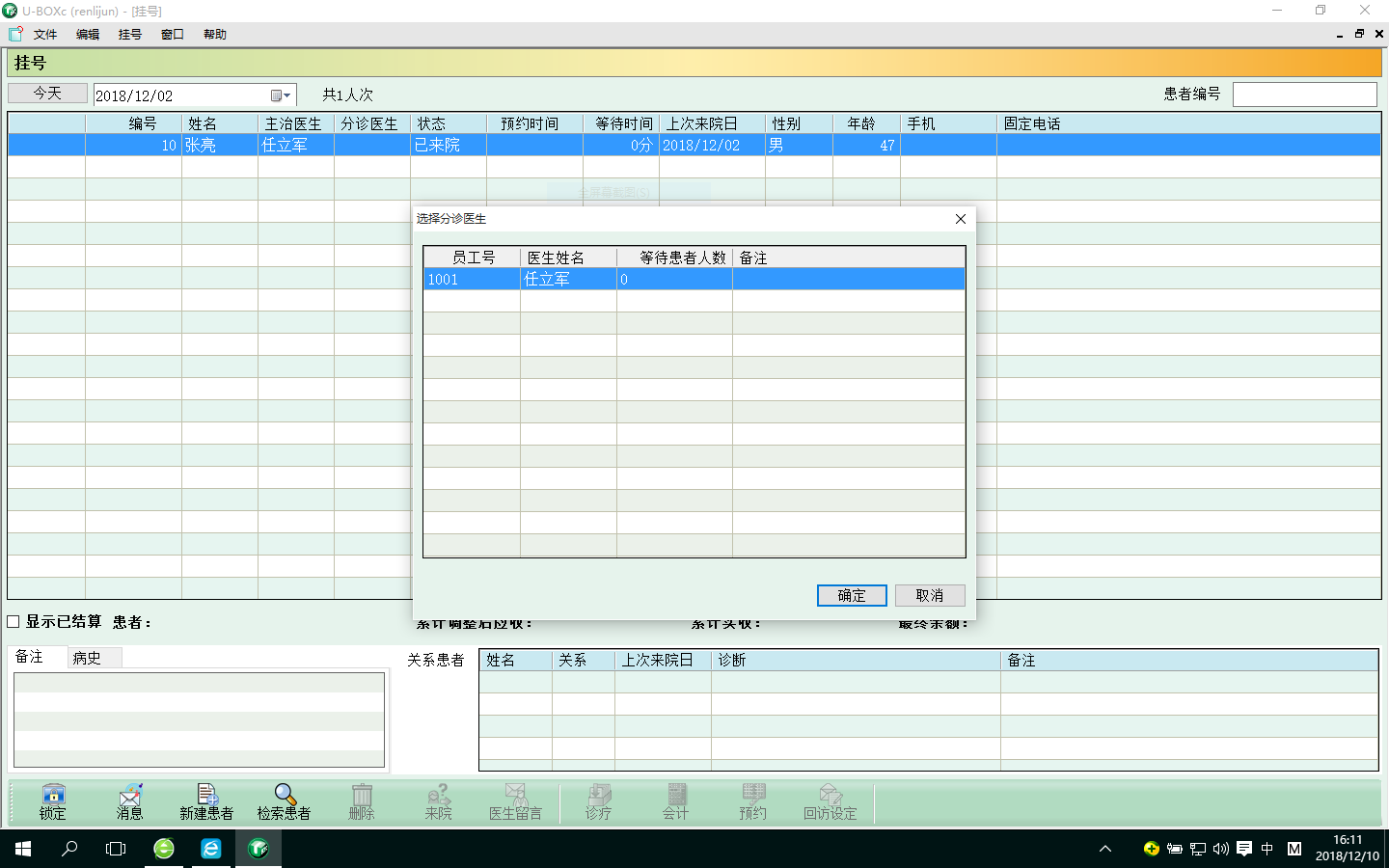
Task: Open Task View on the taskbar
Action: 116,849
